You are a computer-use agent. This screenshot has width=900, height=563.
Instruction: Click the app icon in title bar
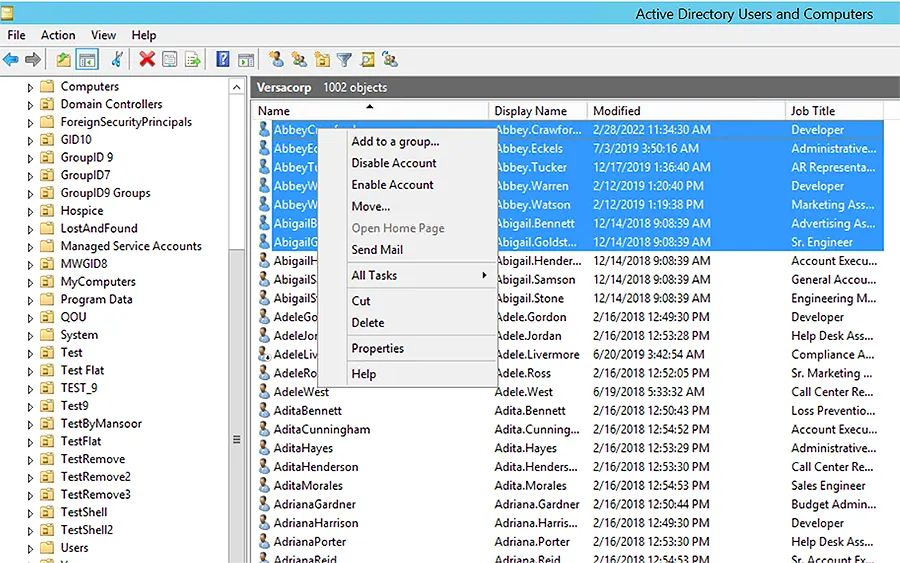[6, 13]
